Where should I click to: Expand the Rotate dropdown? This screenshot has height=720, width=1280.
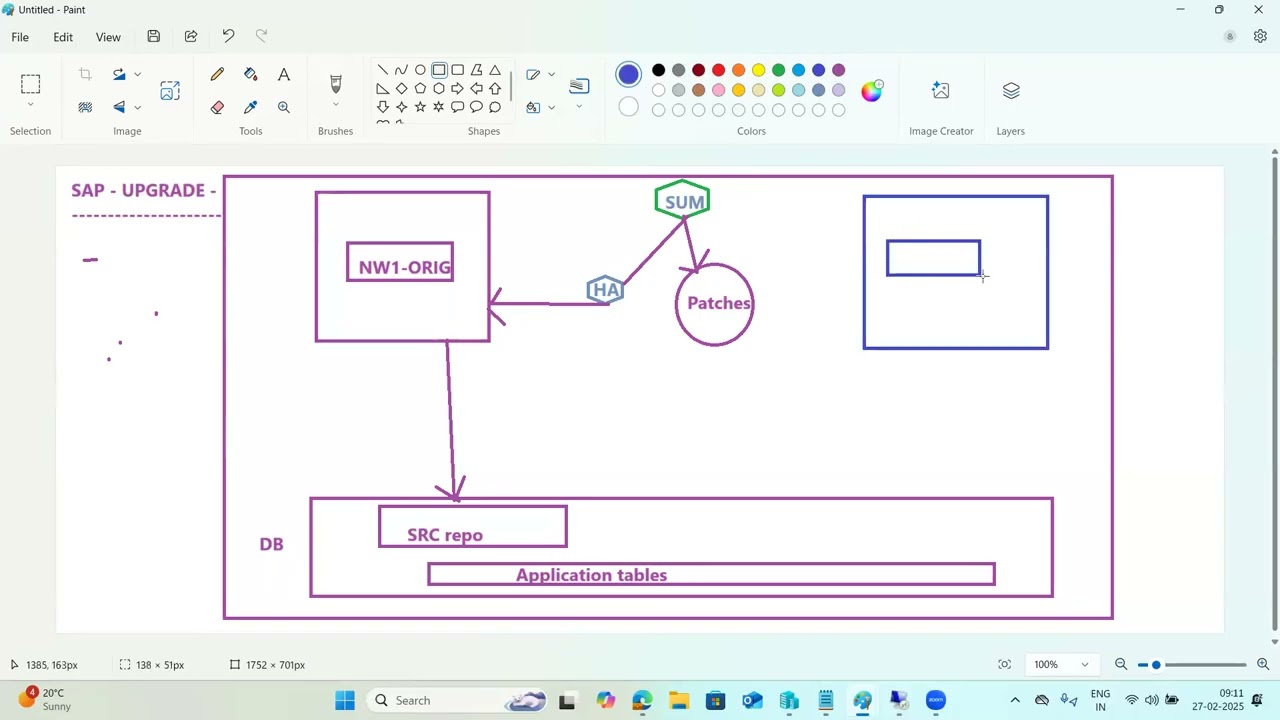coord(137,74)
